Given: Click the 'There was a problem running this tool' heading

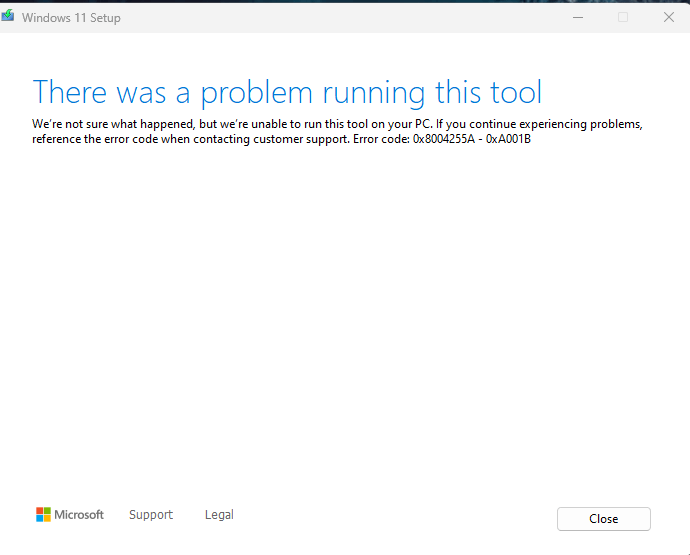Looking at the screenshot, I should 287,92.
